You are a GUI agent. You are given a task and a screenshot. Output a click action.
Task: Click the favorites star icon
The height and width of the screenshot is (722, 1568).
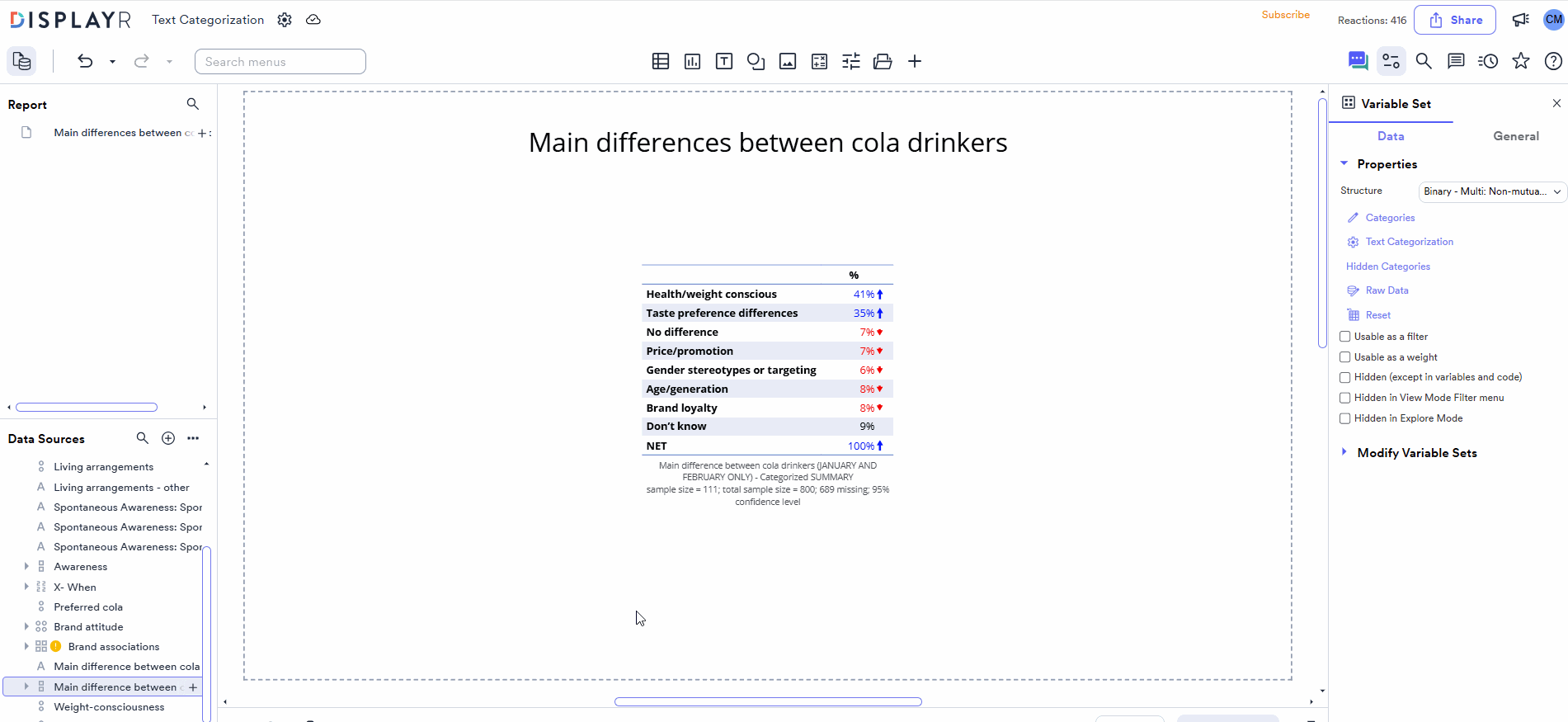(1521, 61)
